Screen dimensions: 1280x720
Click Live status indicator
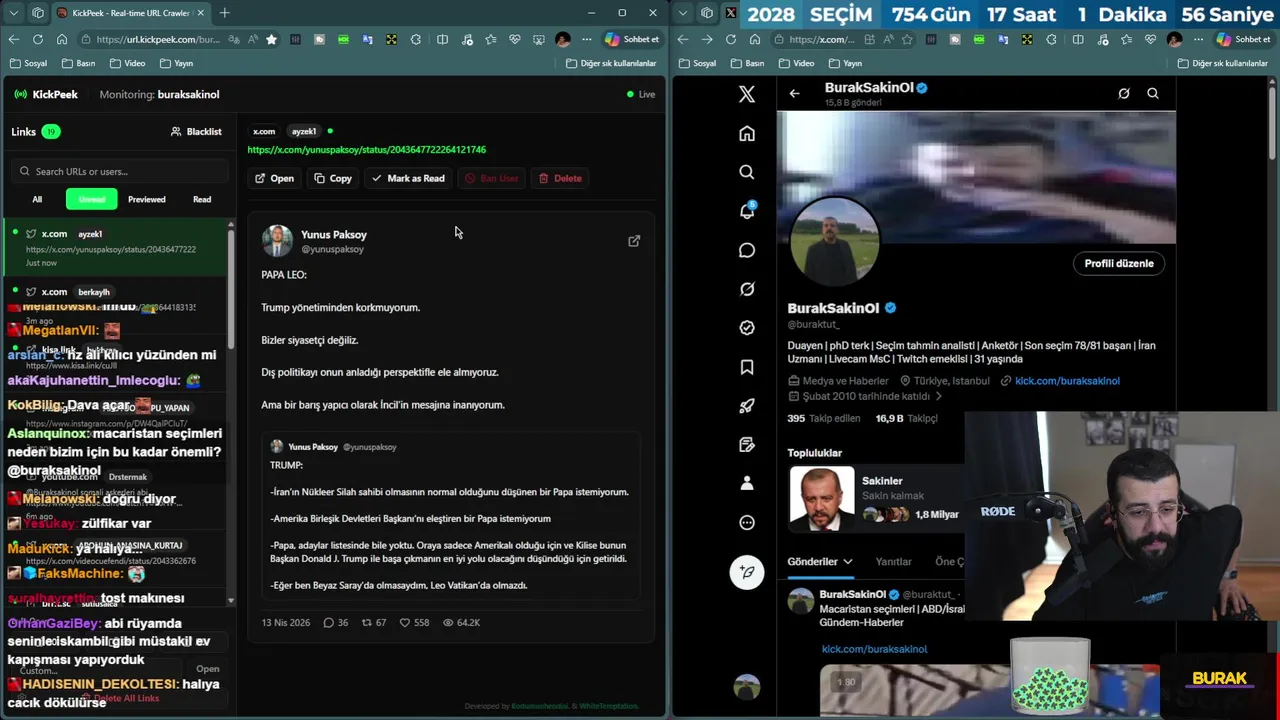(641, 94)
